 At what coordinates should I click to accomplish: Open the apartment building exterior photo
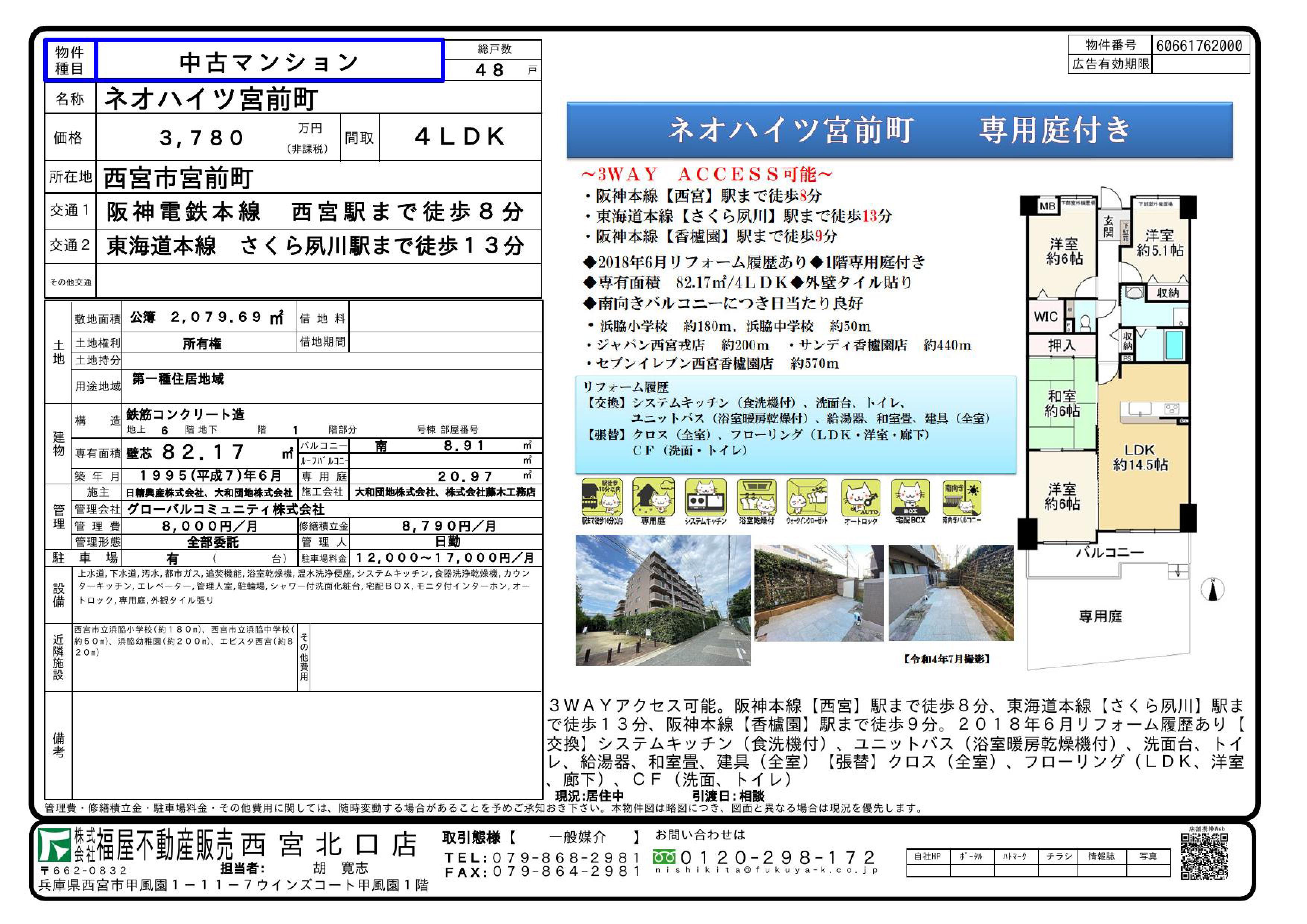[662, 601]
